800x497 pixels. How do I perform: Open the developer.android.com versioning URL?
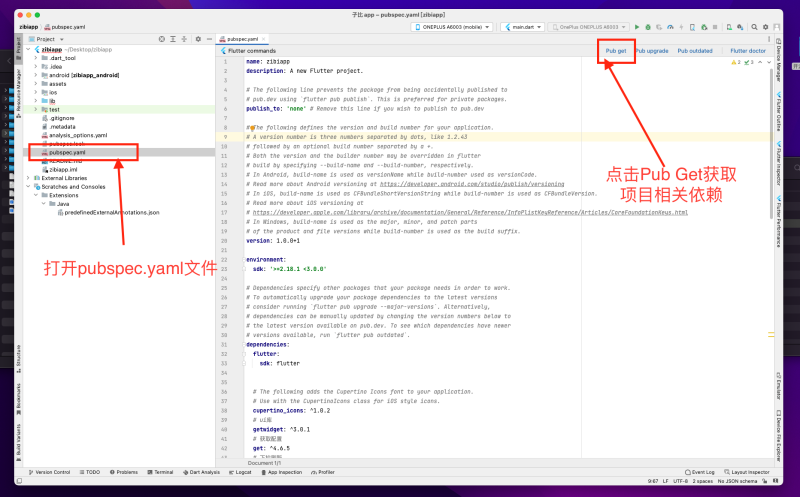tap(472, 184)
